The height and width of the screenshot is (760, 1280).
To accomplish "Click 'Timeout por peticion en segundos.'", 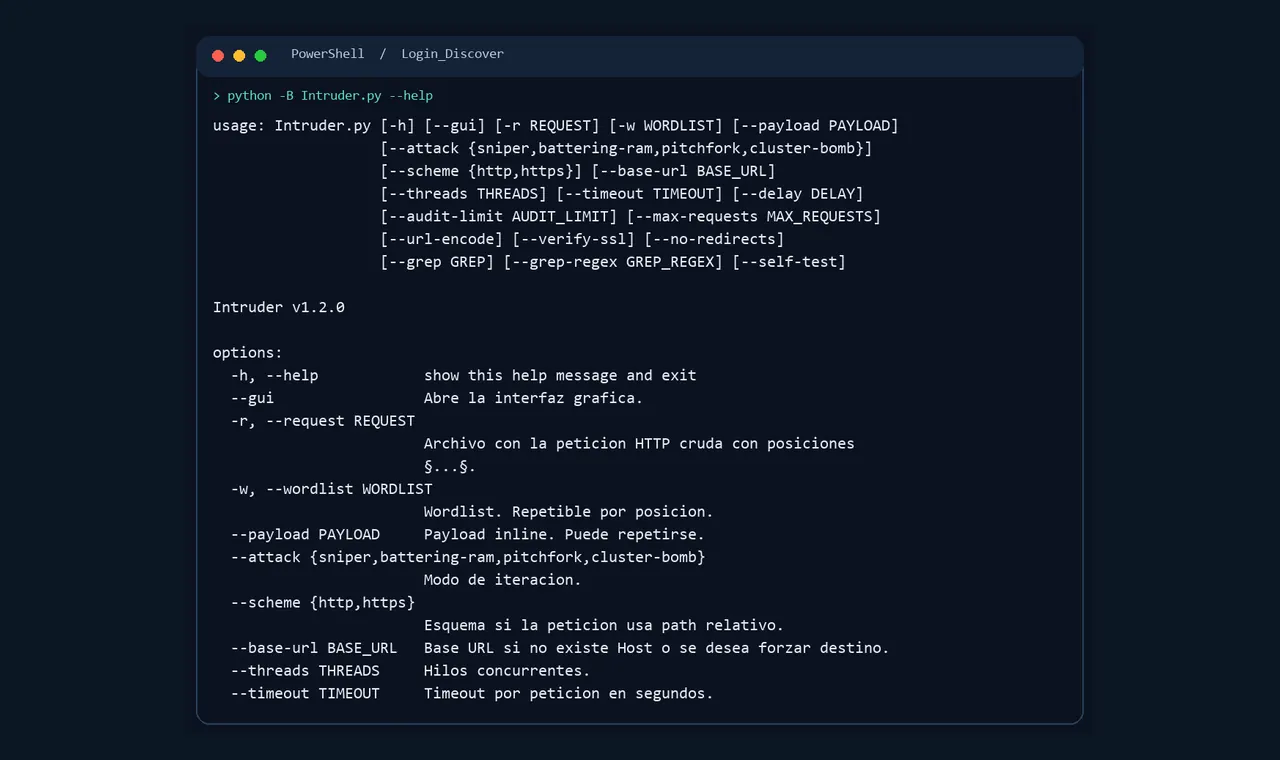I will tap(569, 694).
